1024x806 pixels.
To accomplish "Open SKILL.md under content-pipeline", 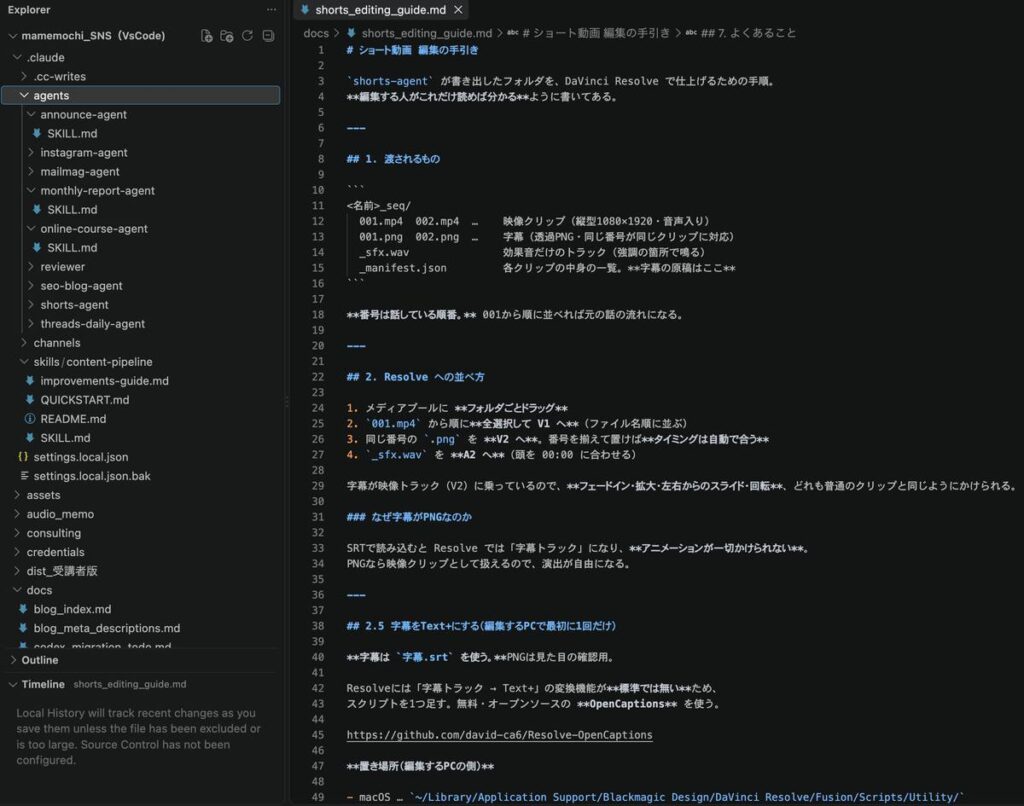I will click(65, 438).
